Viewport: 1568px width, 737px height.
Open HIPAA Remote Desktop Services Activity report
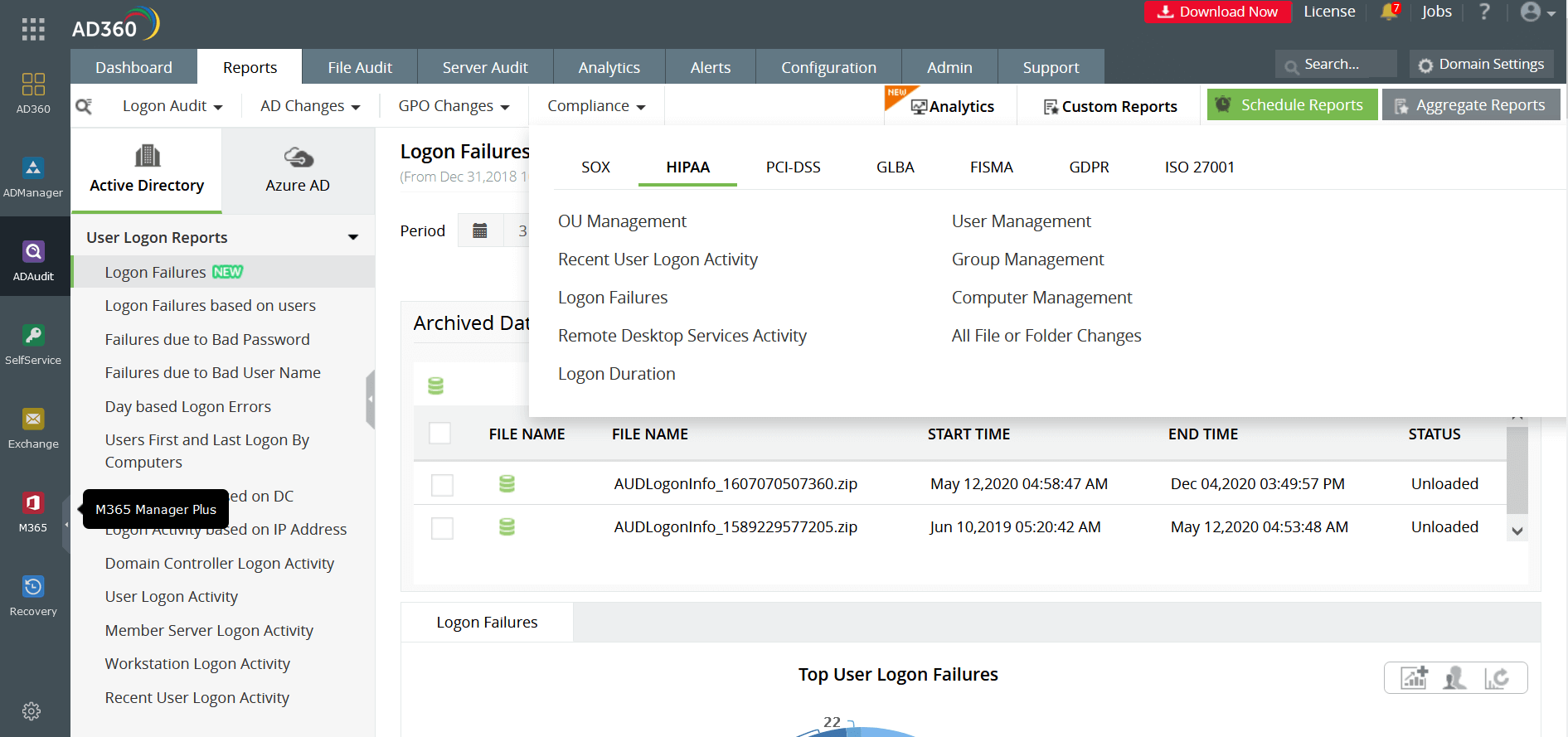[x=682, y=336]
